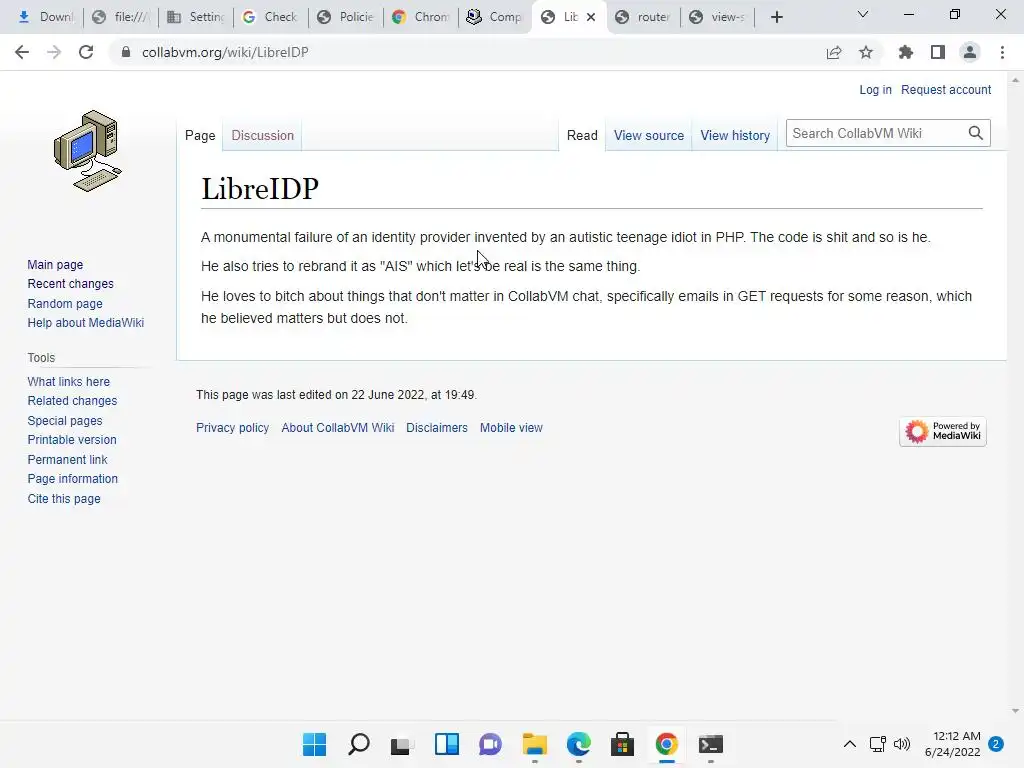The image size is (1024, 768).
Task: Switch to the Google Check tab
Action: pyautogui.click(x=271, y=17)
